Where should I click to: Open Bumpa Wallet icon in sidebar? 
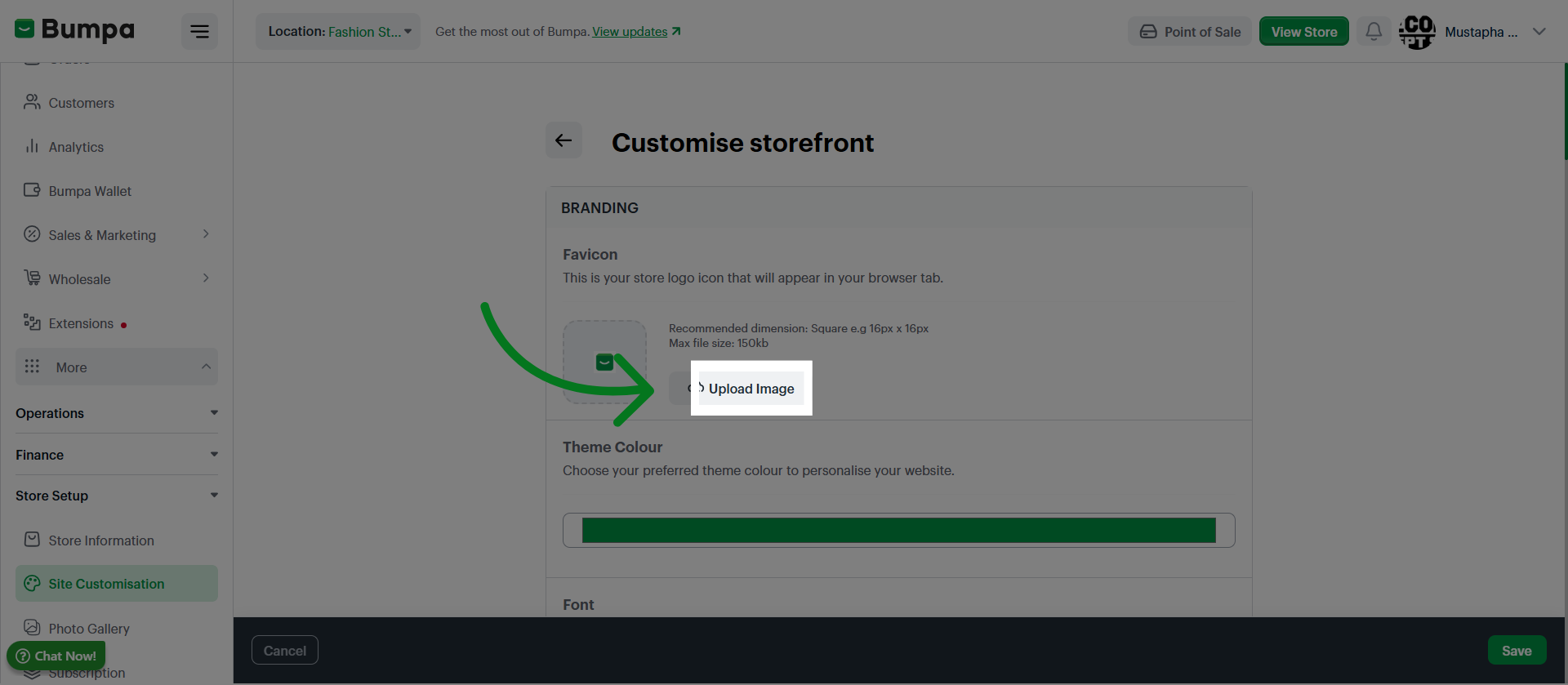tap(32, 190)
